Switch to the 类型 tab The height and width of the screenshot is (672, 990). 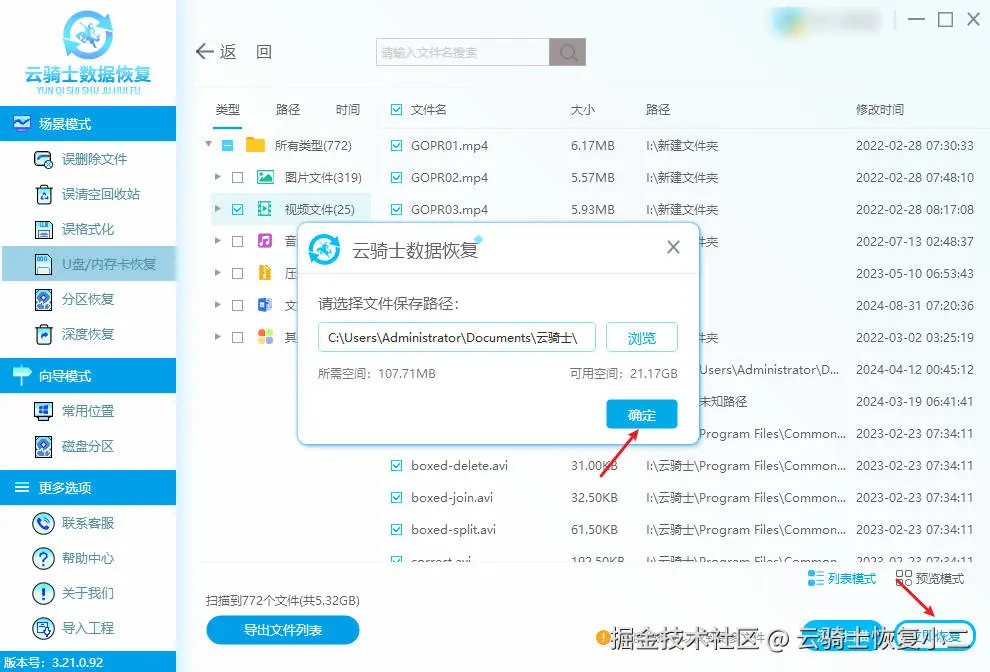tap(227, 110)
